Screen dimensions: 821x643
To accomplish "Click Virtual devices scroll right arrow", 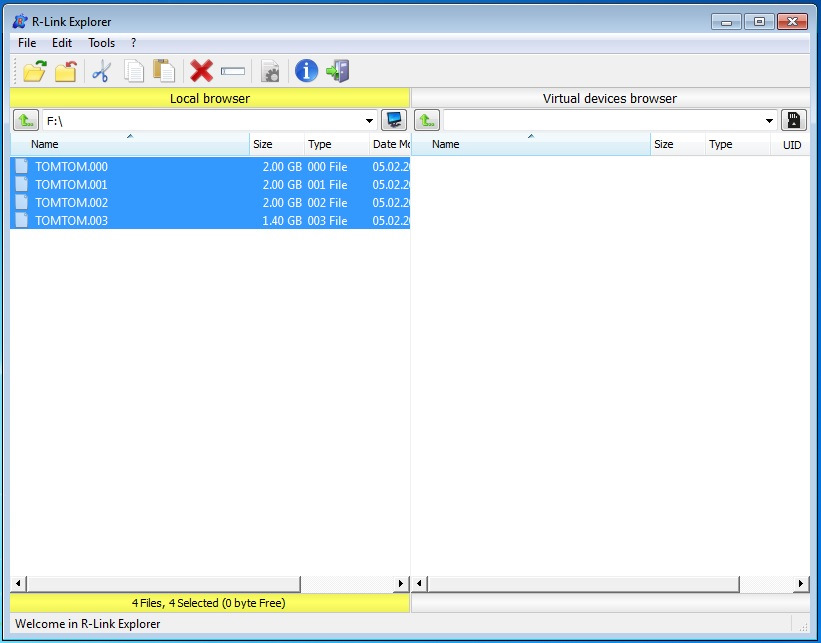I will tap(801, 583).
